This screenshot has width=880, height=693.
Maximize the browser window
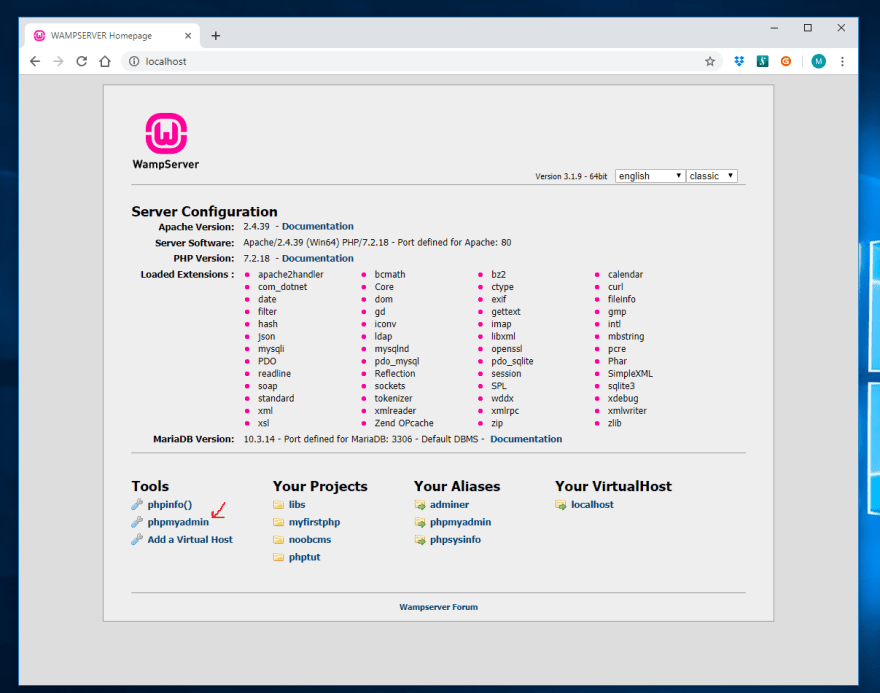point(808,28)
